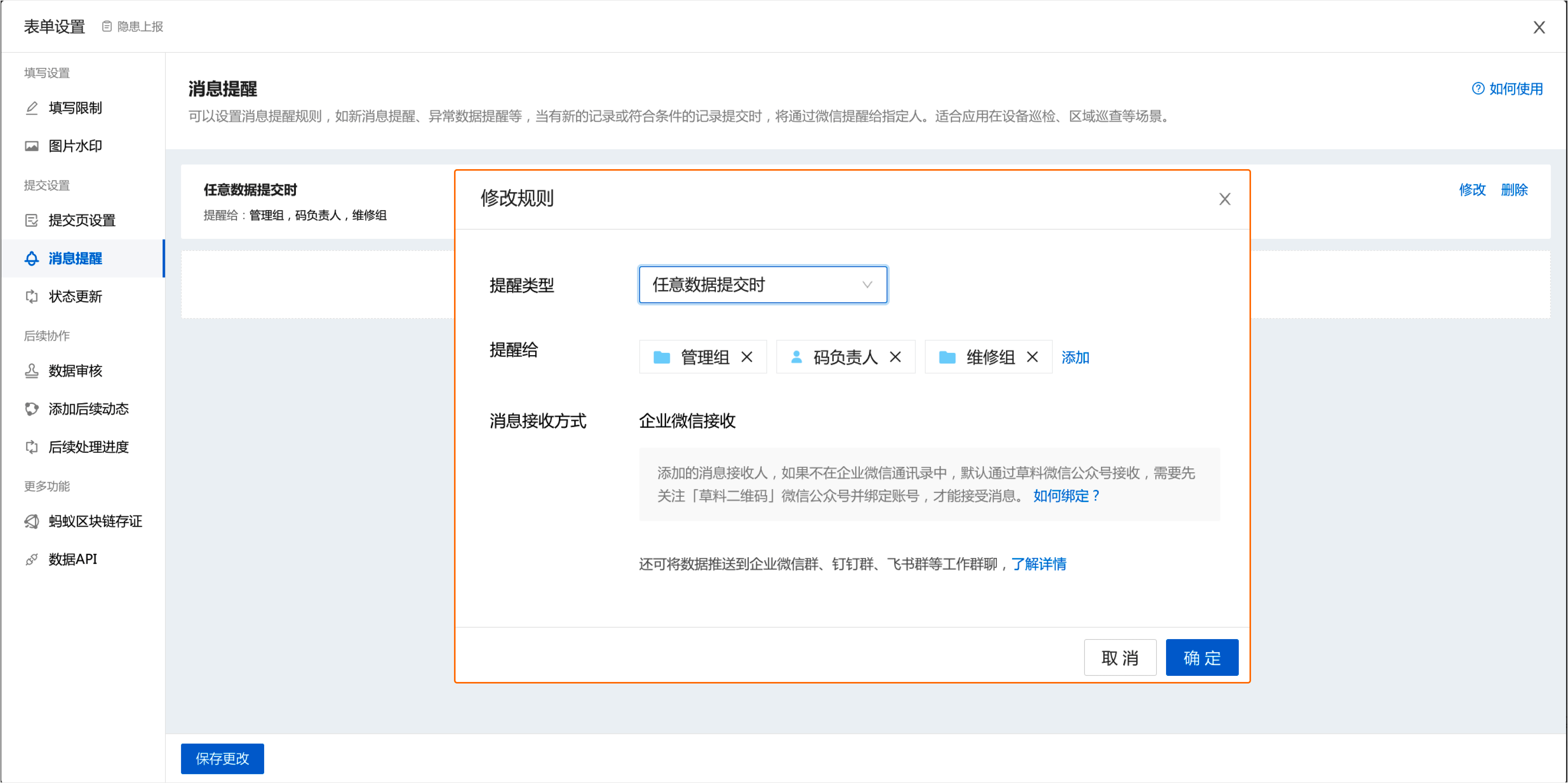Click 添加 link to add recipient
Image resolution: width=1568 pixels, height=783 pixels.
[x=1075, y=357]
